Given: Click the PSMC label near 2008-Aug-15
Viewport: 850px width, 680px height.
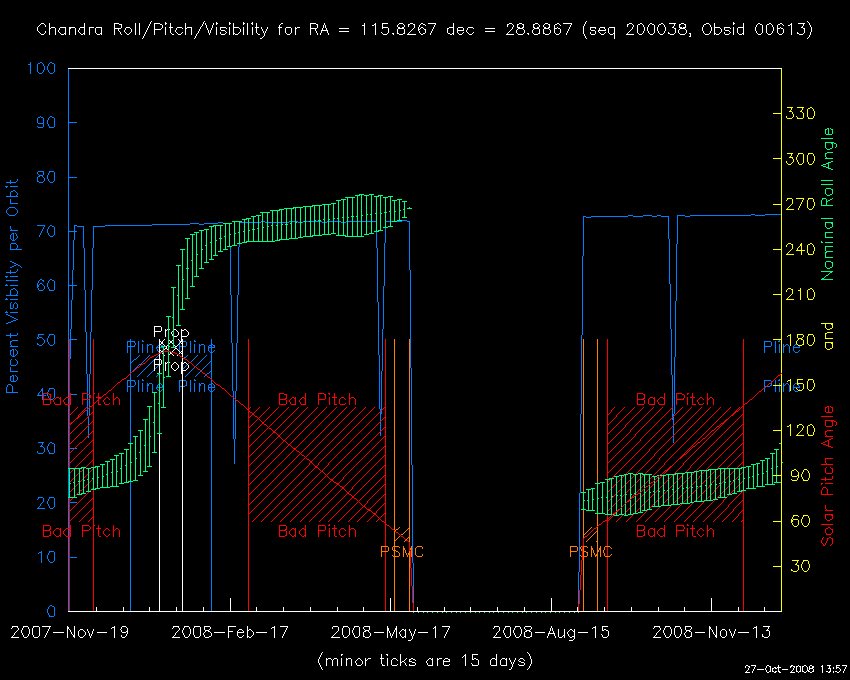Looking at the screenshot, I should point(591,552).
